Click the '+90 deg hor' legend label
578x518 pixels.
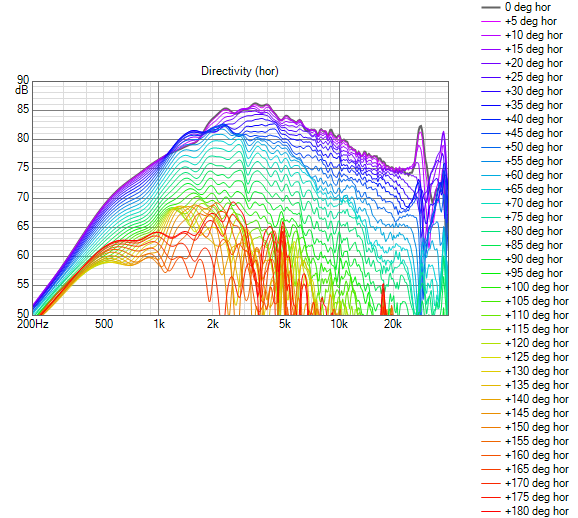tap(533, 259)
